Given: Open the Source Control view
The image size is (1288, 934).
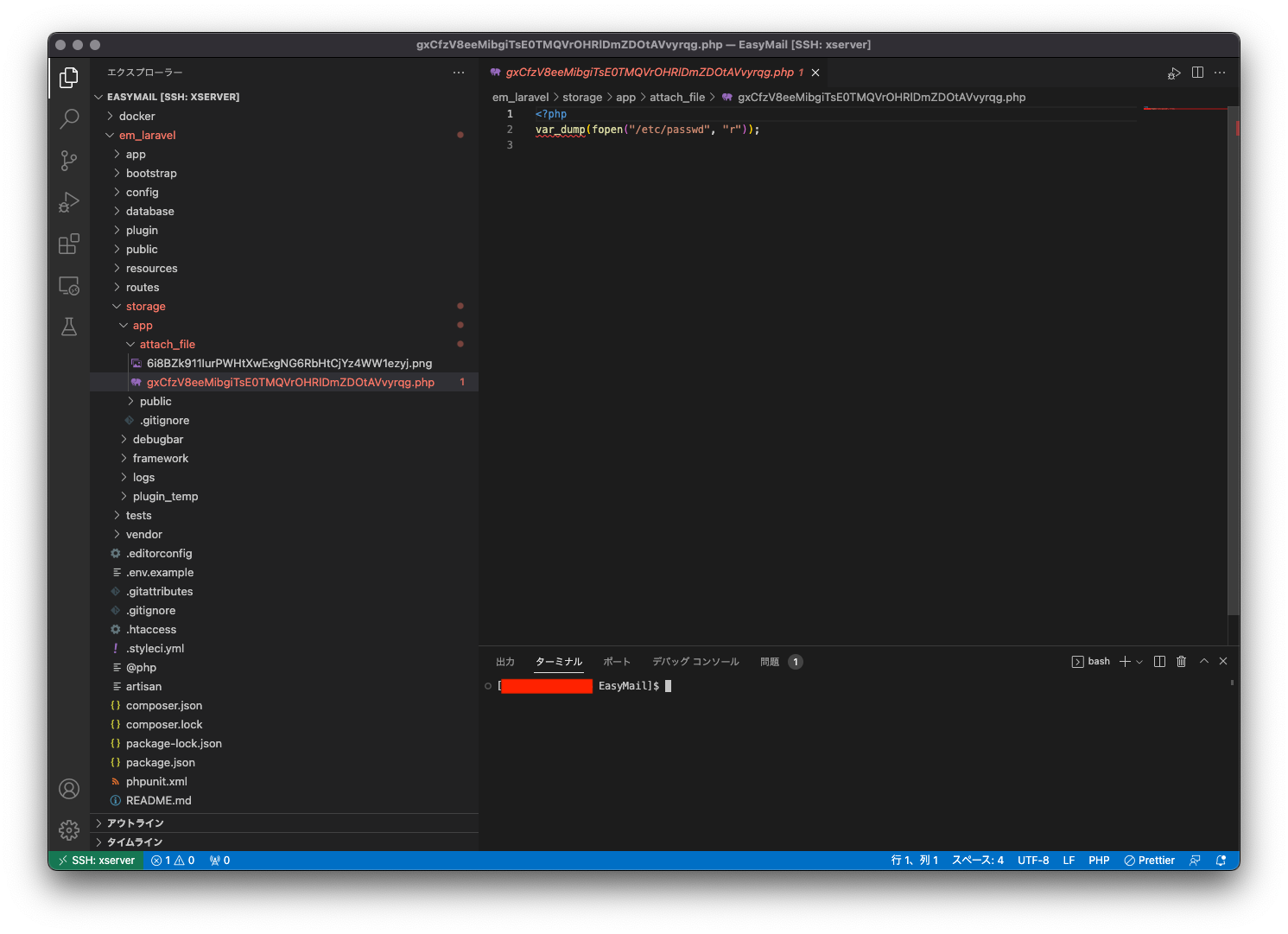Looking at the screenshot, I should (x=69, y=160).
